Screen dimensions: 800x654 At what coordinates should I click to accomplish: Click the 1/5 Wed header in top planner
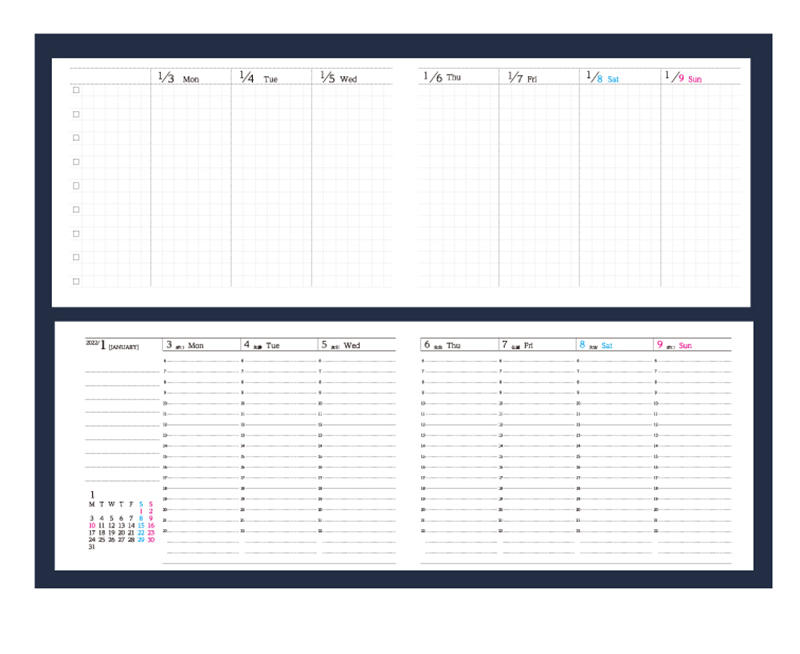pyautogui.click(x=338, y=77)
